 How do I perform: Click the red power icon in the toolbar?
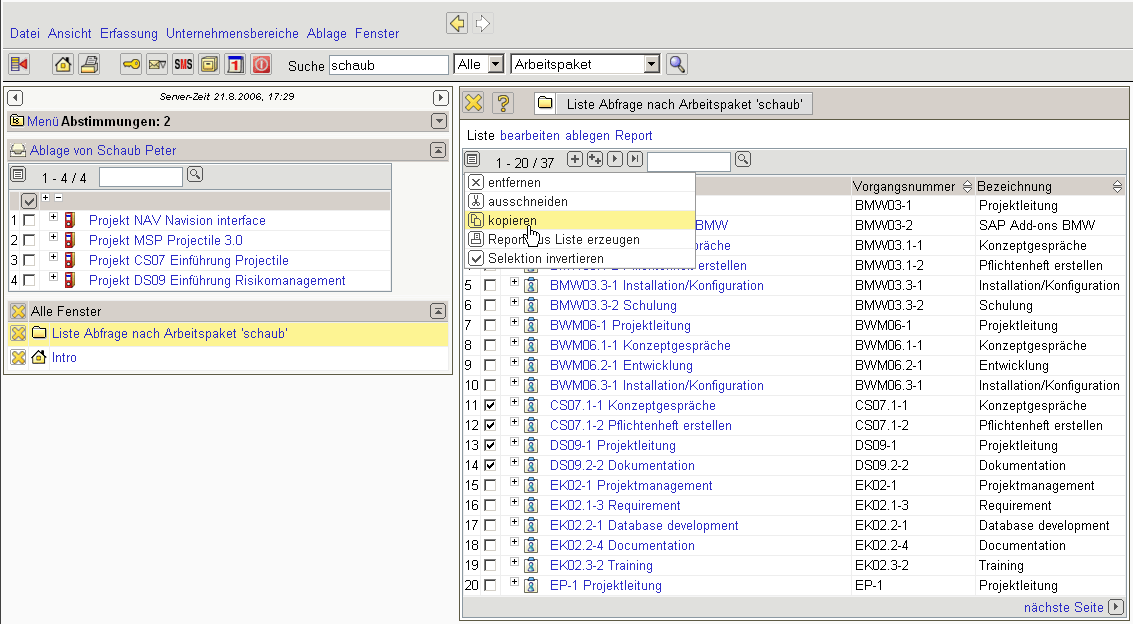coord(261,65)
